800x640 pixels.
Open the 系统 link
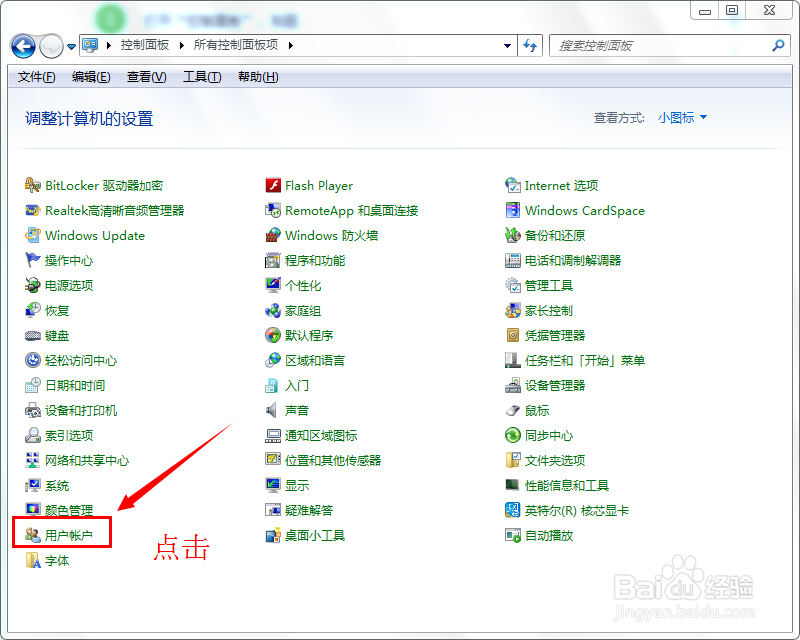pyautogui.click(x=57, y=485)
